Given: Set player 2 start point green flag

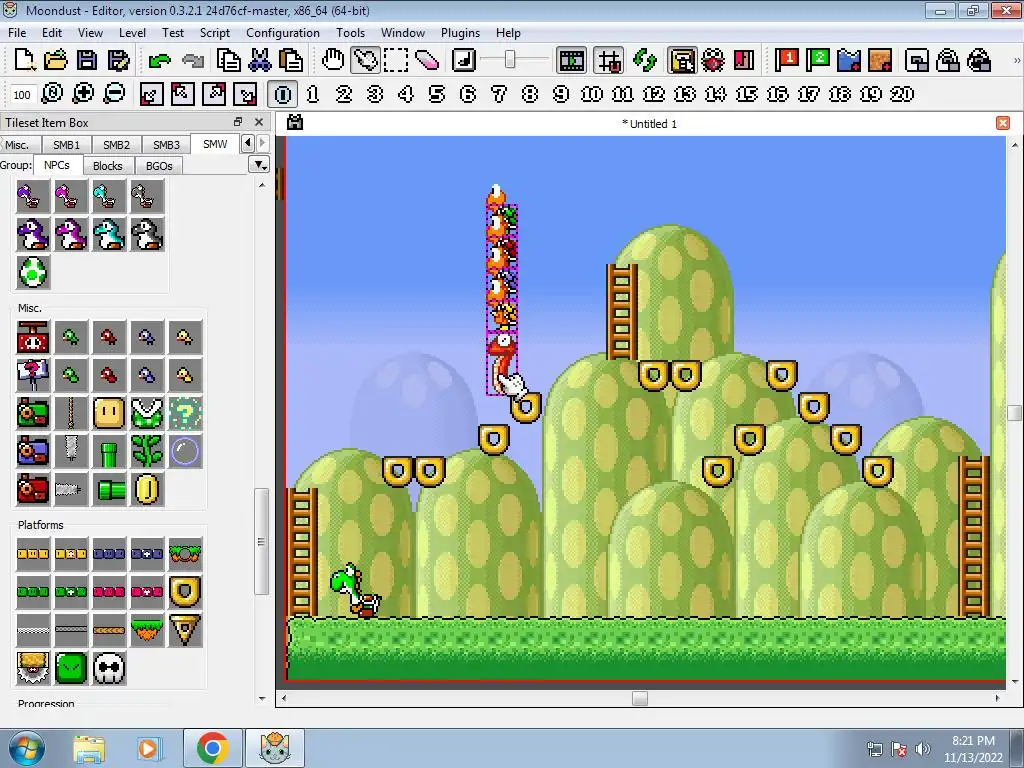Looking at the screenshot, I should (x=818, y=60).
